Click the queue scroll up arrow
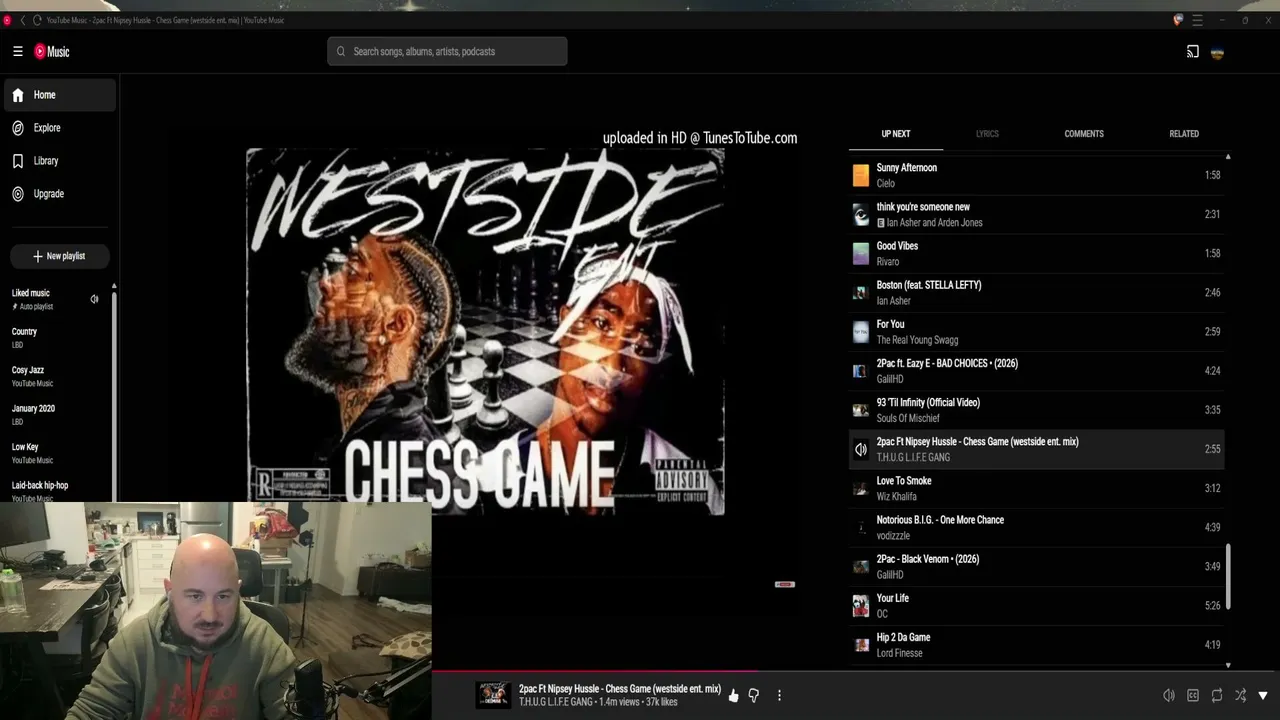Image resolution: width=1280 pixels, height=720 pixels. (1228, 157)
